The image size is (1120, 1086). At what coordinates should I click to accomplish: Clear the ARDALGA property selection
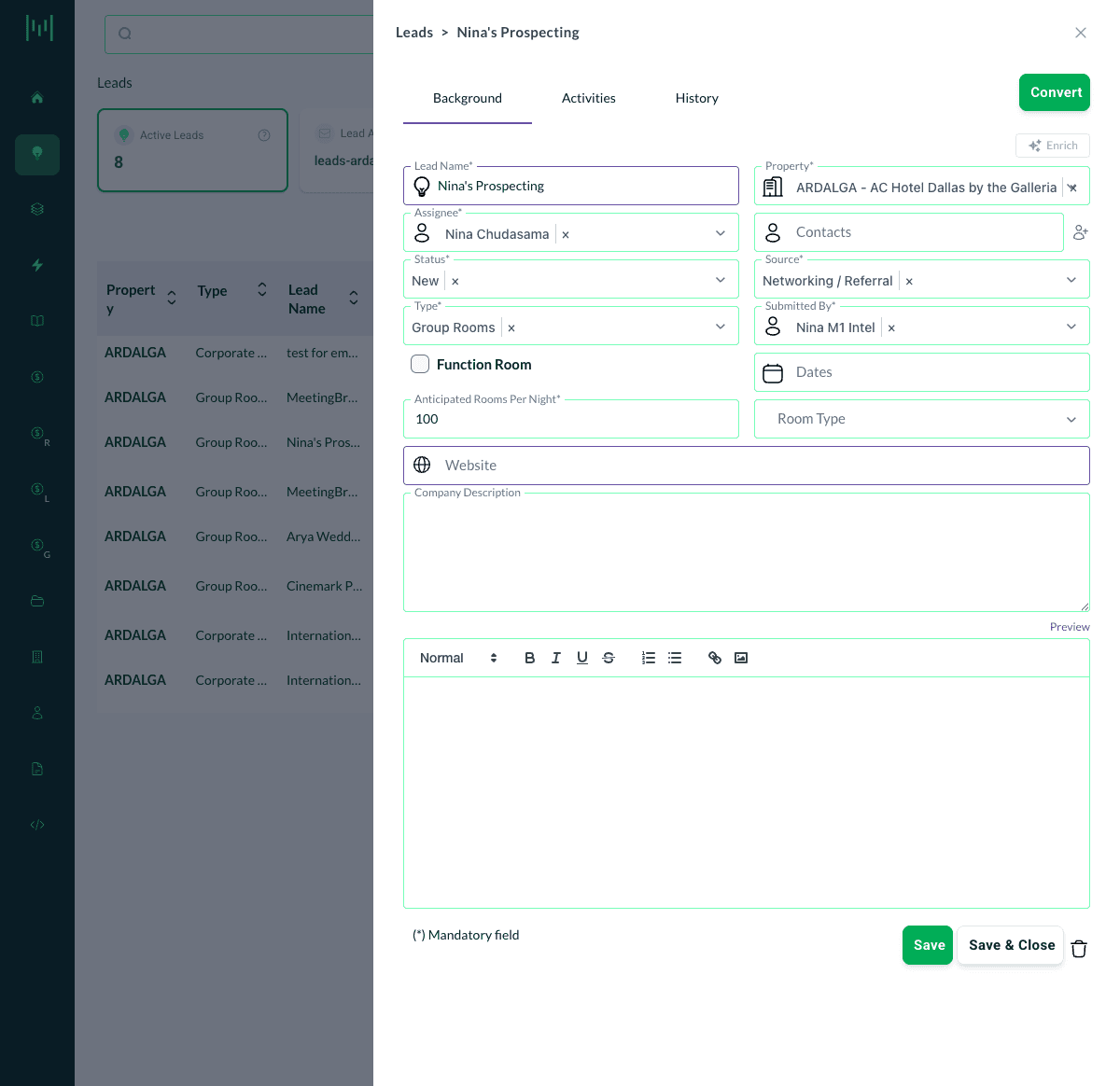(x=1072, y=188)
